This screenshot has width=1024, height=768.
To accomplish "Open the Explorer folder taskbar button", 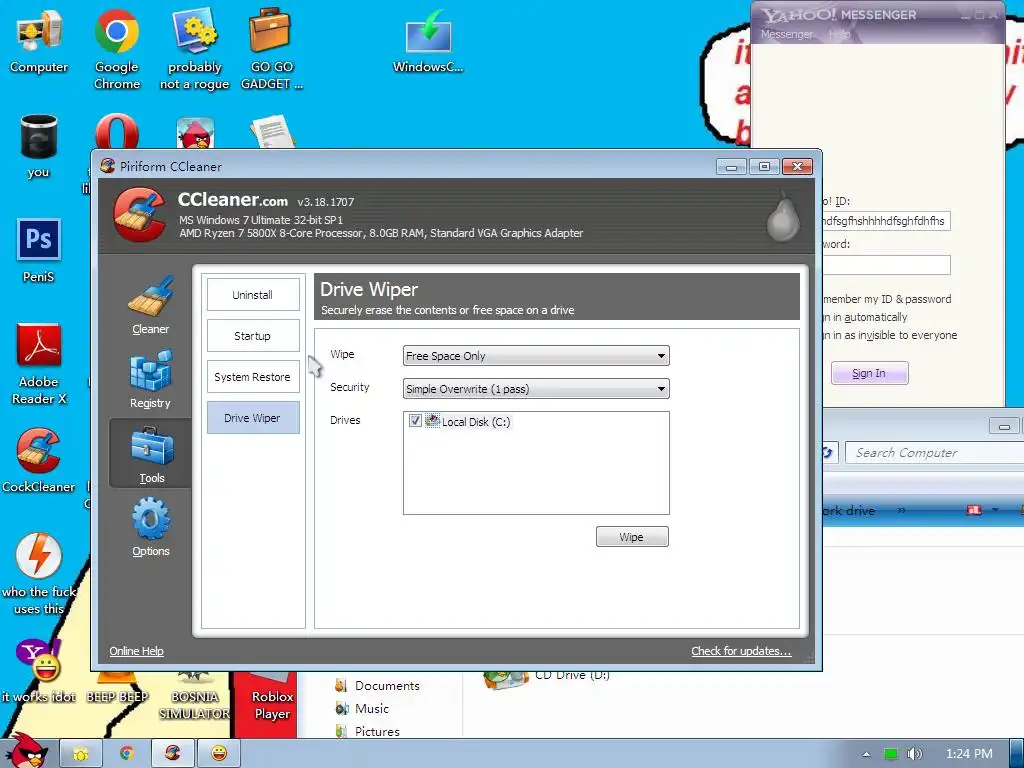I will point(81,754).
